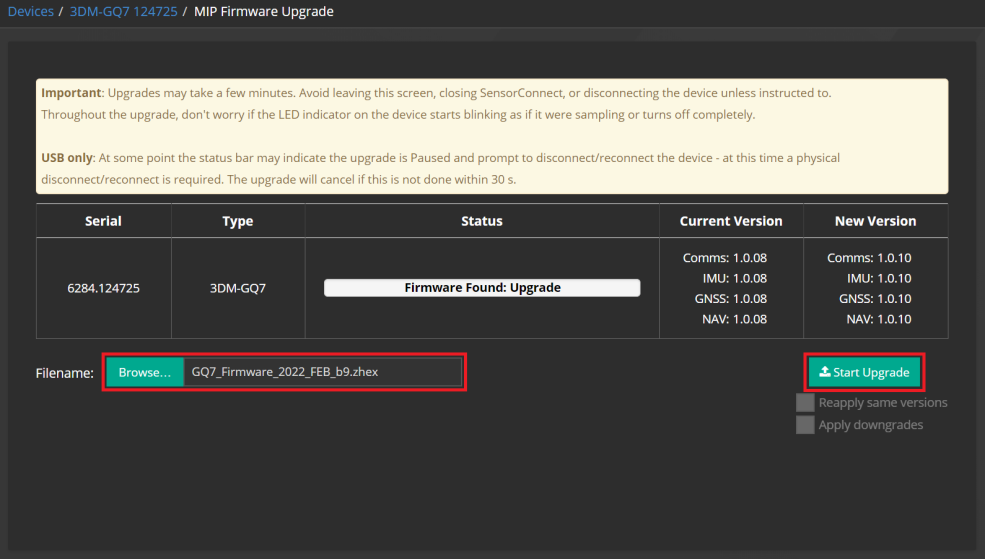
Task: Click current Comms: 1.0.08 value
Action: point(725,258)
